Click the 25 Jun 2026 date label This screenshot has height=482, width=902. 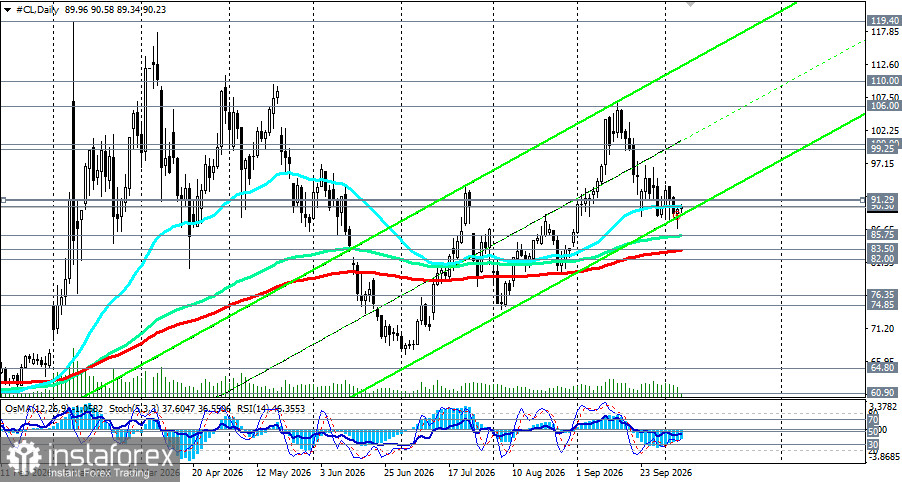point(410,473)
